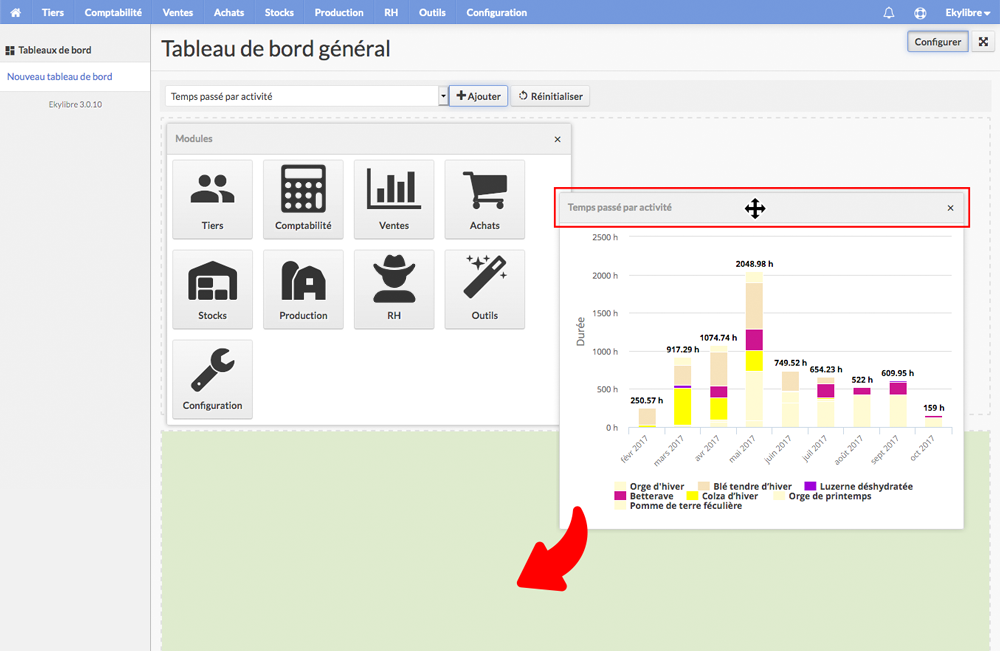Click the Tableau de bord général title

pyautogui.click(x=276, y=48)
